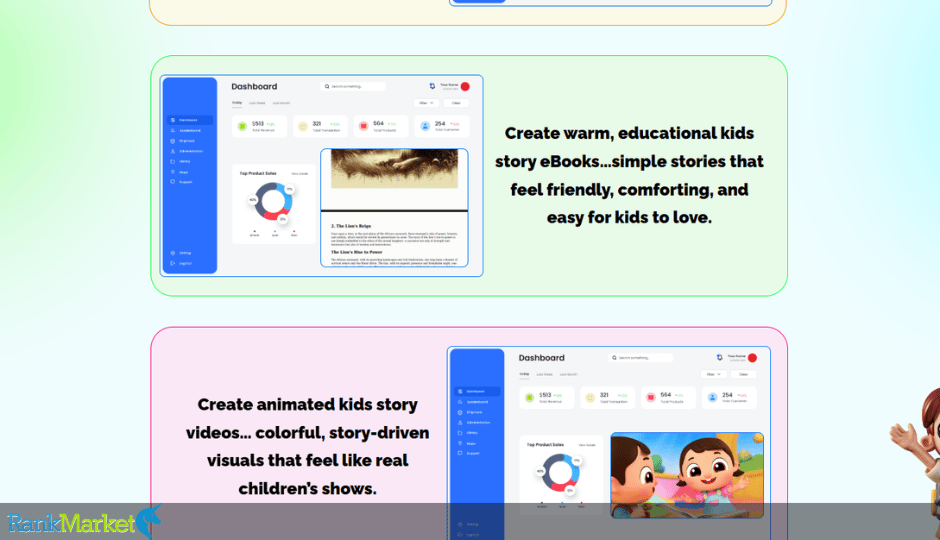The image size is (940, 540).
Task: Click search field in eBook mockup
Action: [353, 86]
